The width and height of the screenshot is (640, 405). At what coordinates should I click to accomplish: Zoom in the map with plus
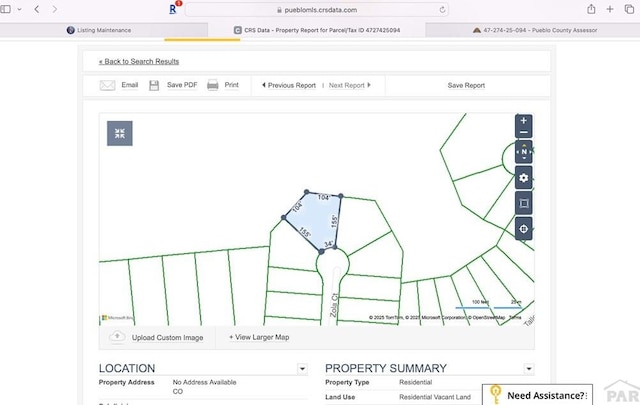[x=524, y=120]
